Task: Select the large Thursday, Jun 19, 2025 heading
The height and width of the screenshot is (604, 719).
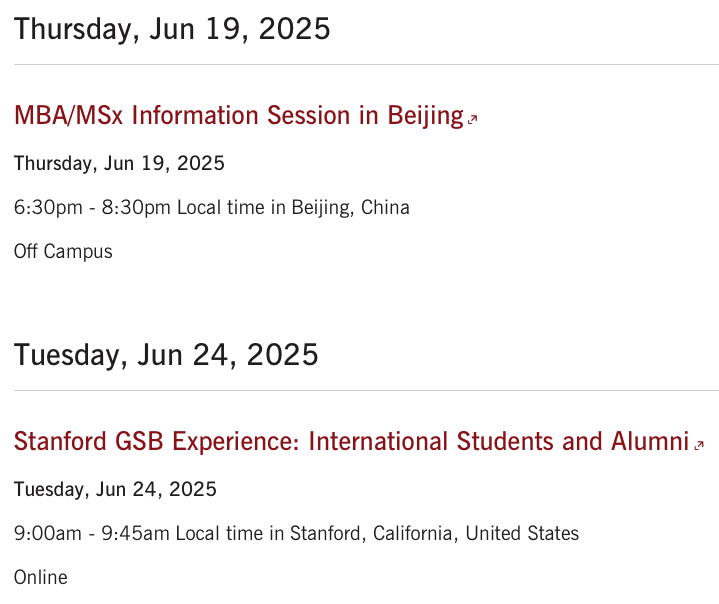Action: point(172,29)
